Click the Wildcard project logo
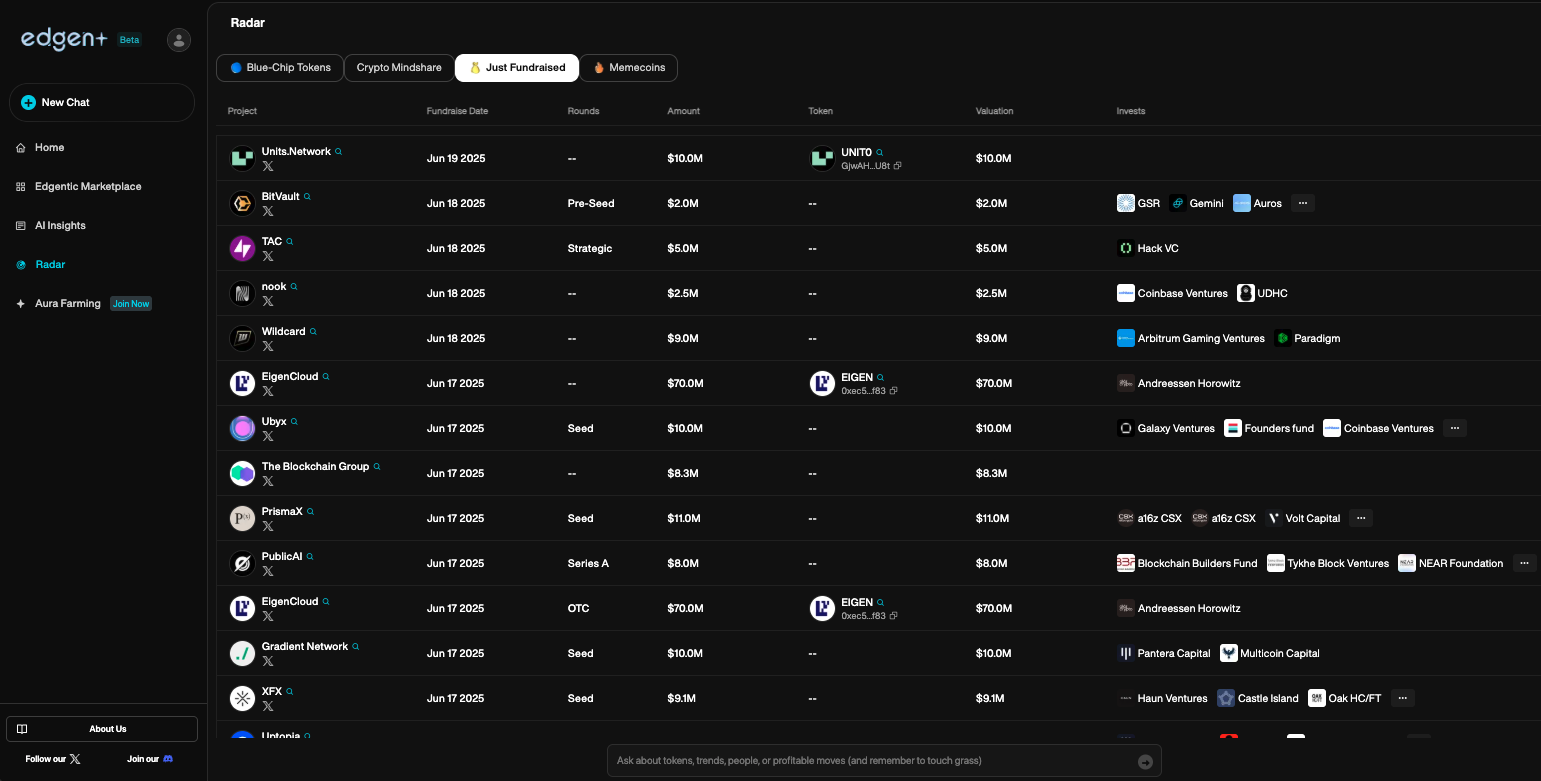The image size is (1541, 781). point(242,338)
